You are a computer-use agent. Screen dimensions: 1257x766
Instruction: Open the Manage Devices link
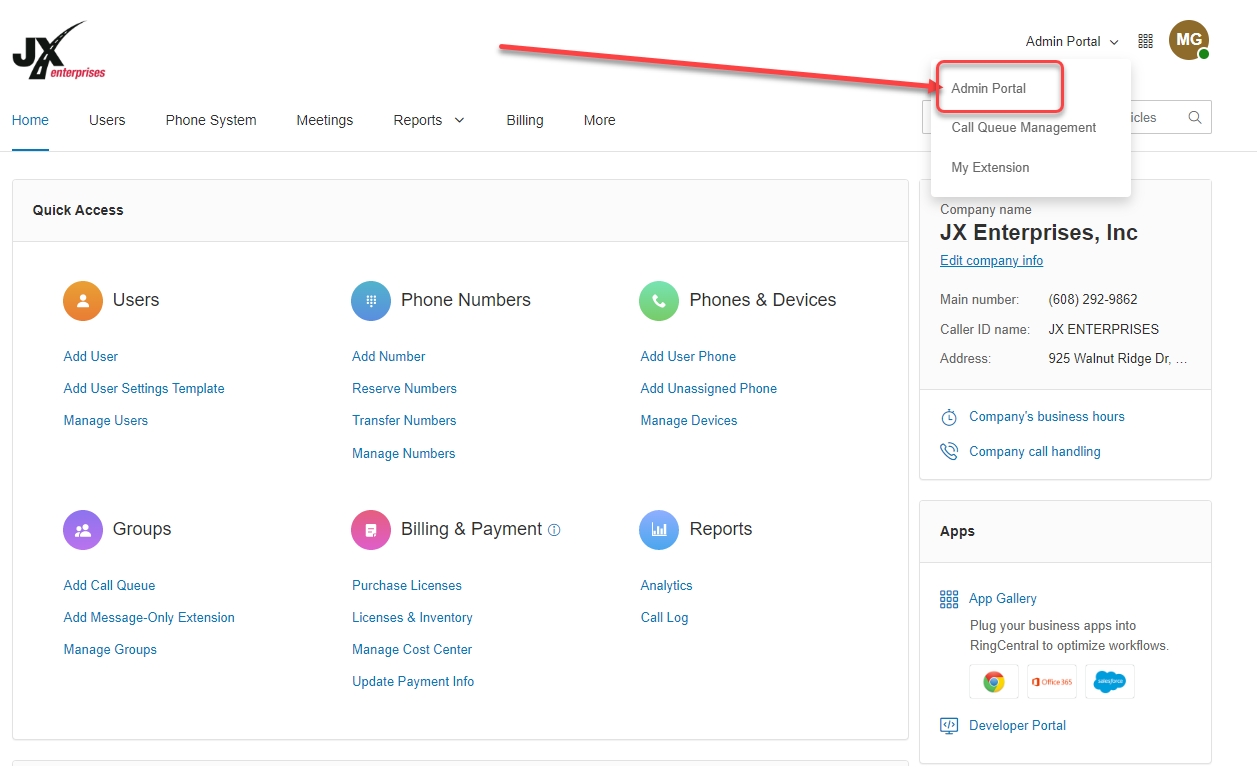pos(689,420)
